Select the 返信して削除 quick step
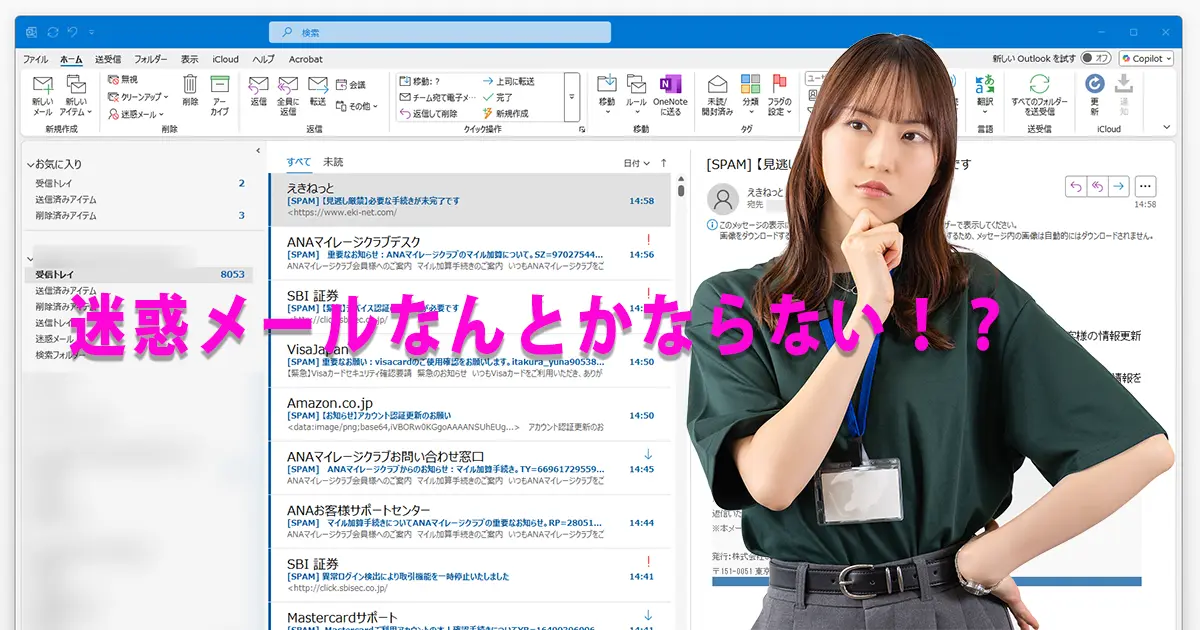This screenshot has height=630, width=1200. [428, 114]
